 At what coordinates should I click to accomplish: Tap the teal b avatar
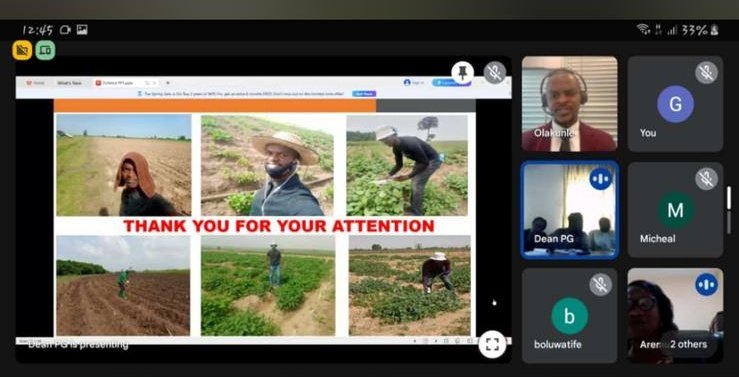click(x=569, y=316)
